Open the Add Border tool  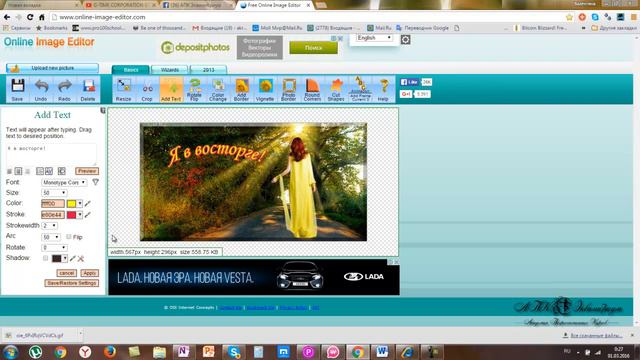(x=242, y=89)
